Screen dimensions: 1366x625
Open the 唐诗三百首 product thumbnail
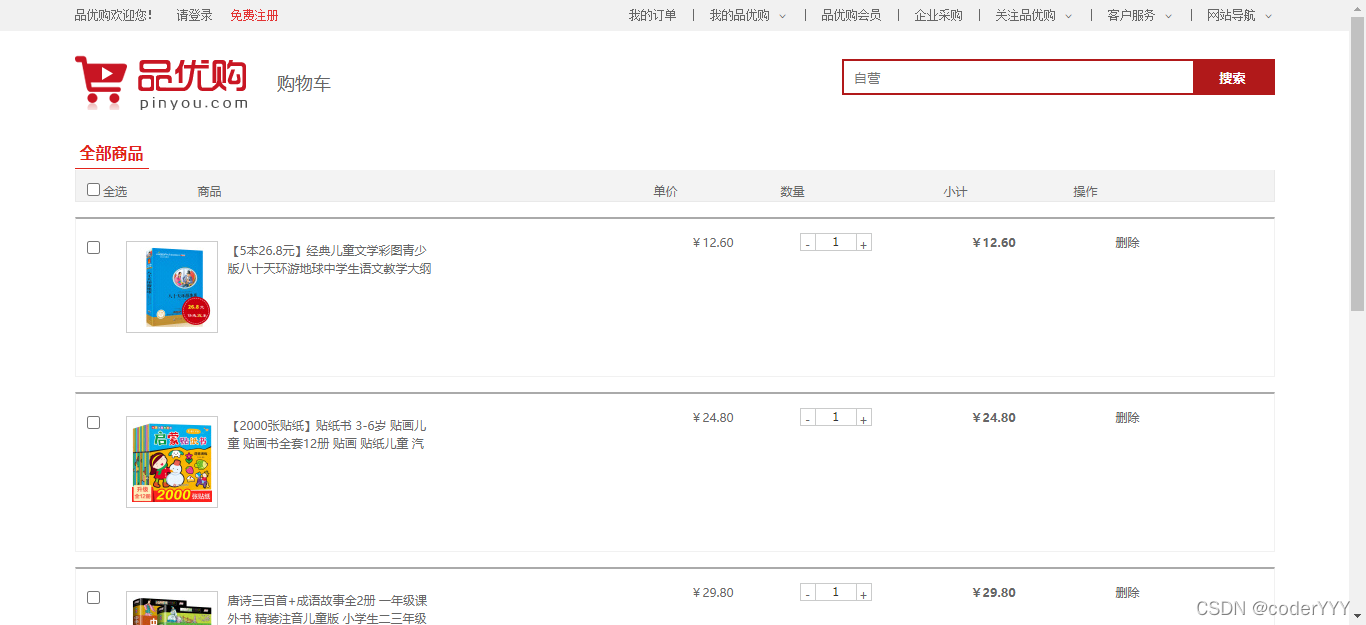[172, 608]
